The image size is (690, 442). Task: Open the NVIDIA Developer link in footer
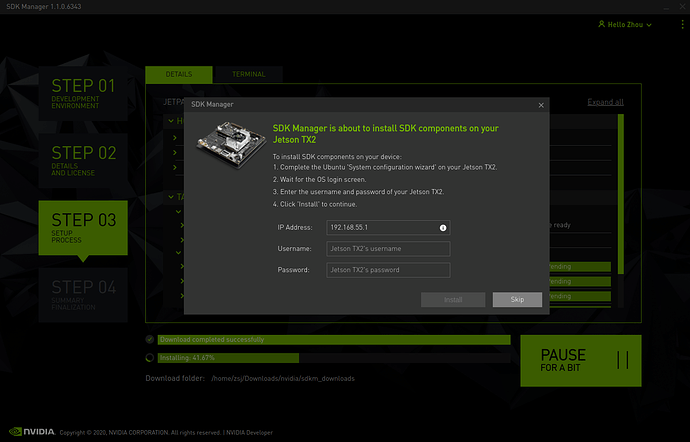pos(249,432)
